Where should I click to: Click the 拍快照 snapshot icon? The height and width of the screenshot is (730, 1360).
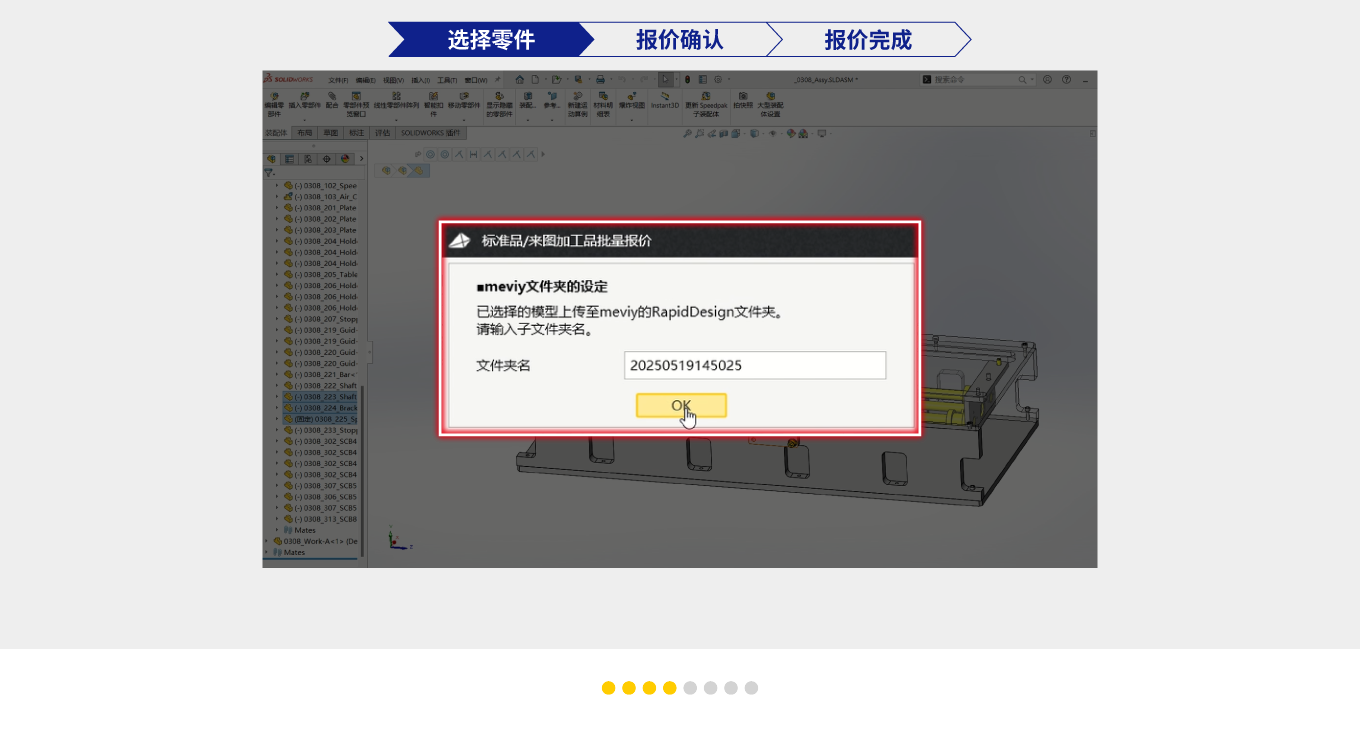(742, 97)
